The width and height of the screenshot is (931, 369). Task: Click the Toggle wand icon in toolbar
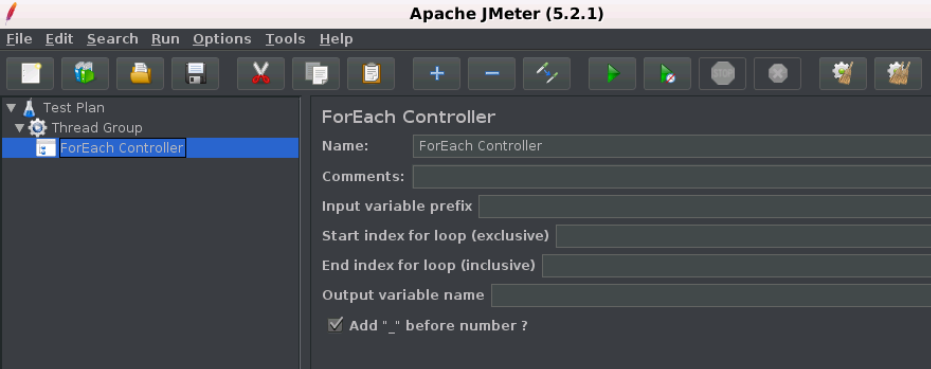tap(547, 74)
